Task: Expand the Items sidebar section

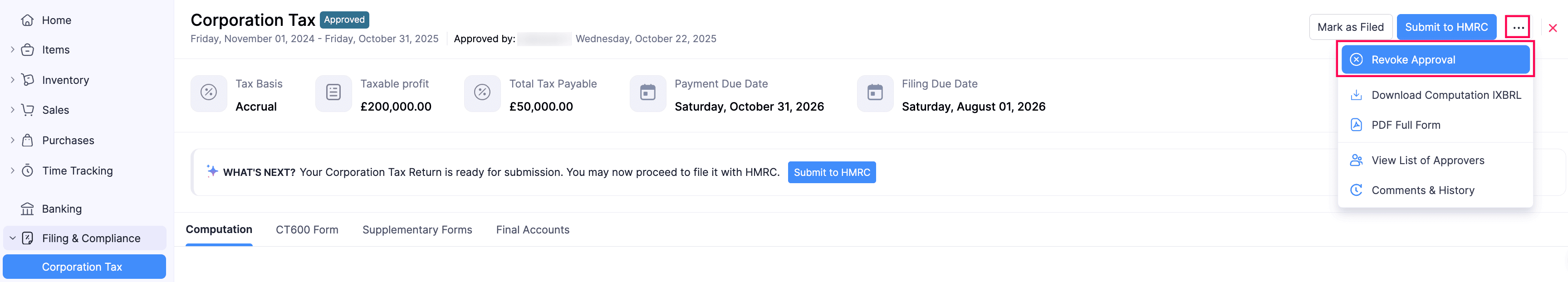Action: tap(12, 50)
